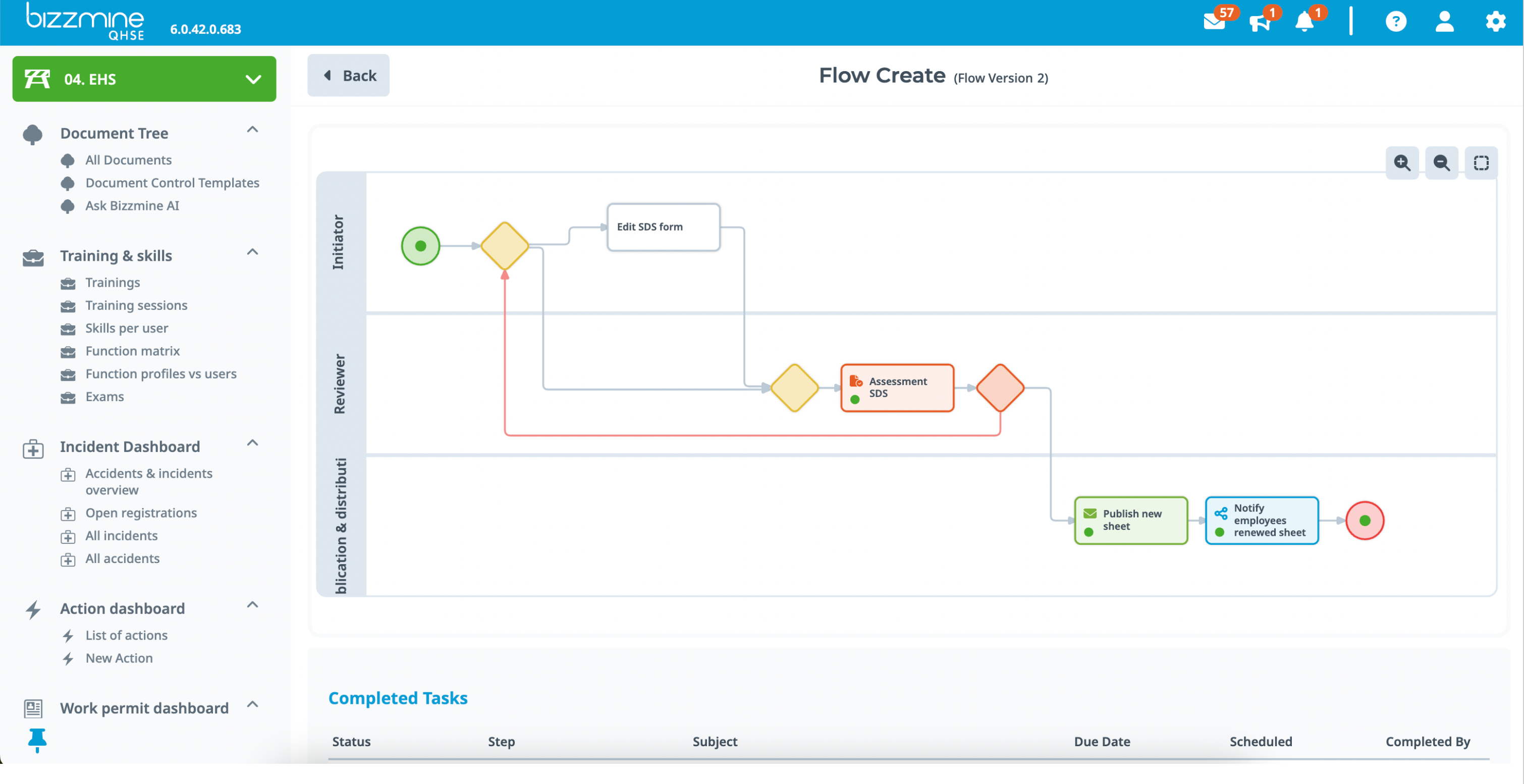This screenshot has height=784, width=1524.
Task: Open user profile icon
Action: (x=1445, y=23)
